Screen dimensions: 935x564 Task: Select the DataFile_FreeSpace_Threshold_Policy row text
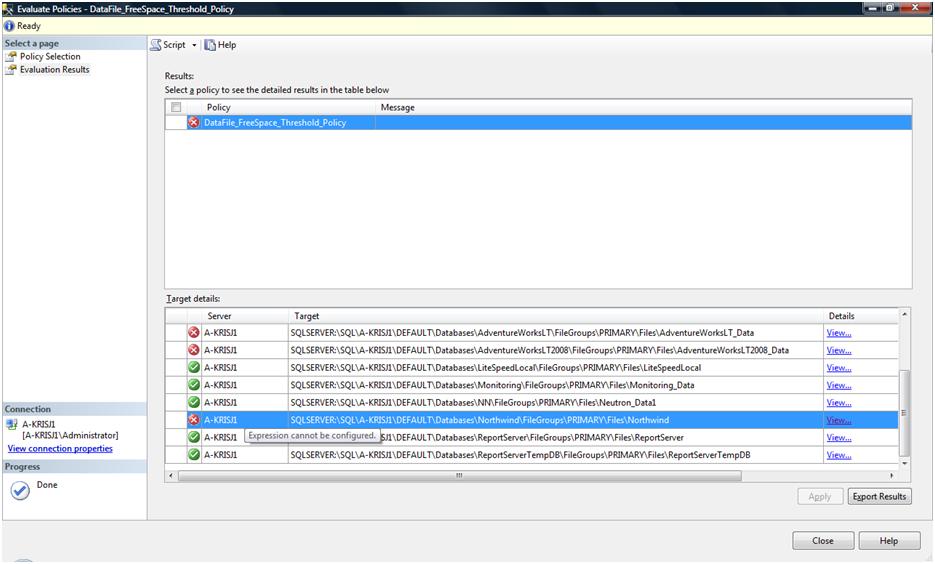[275, 122]
